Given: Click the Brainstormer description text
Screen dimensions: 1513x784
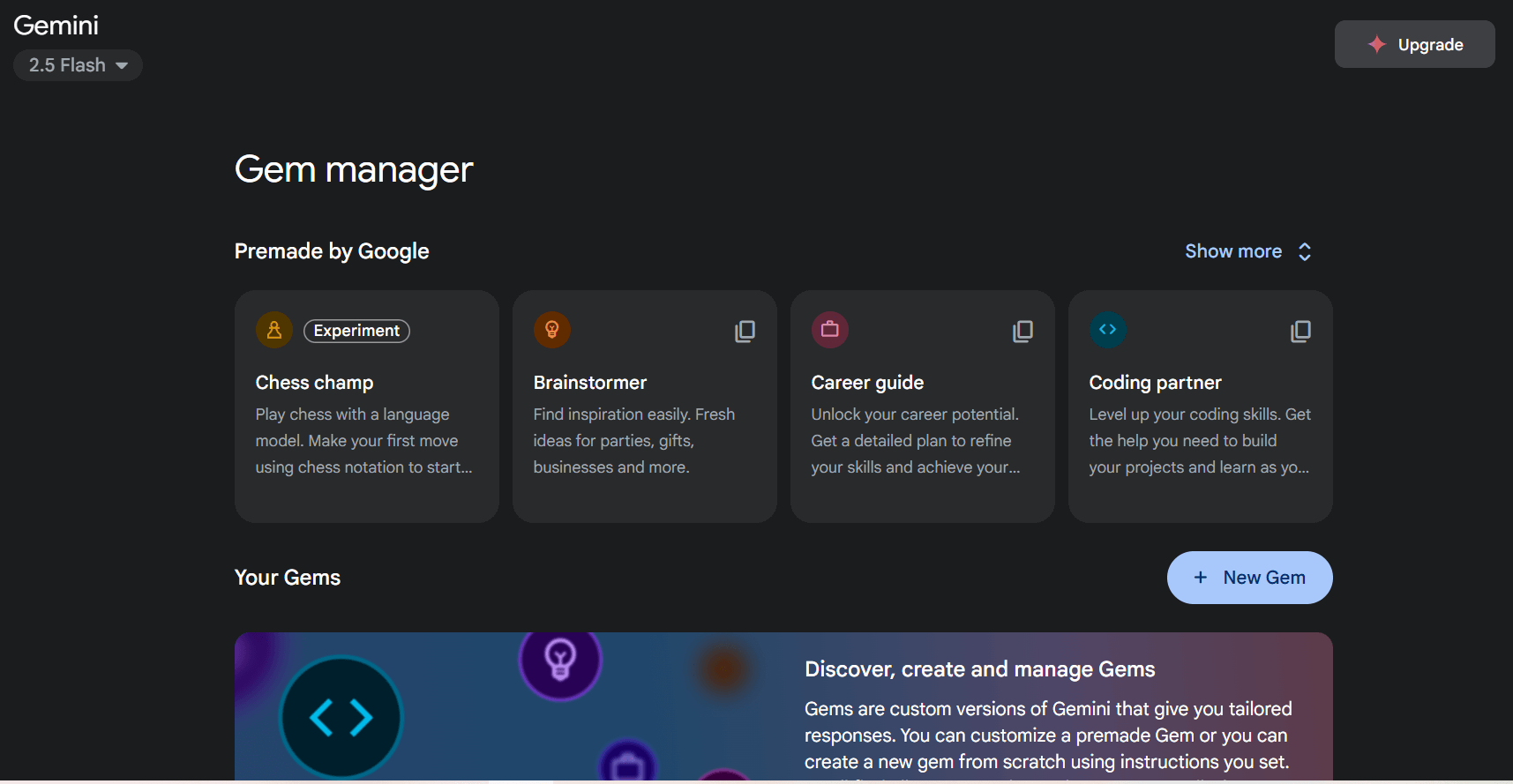Looking at the screenshot, I should (634, 441).
